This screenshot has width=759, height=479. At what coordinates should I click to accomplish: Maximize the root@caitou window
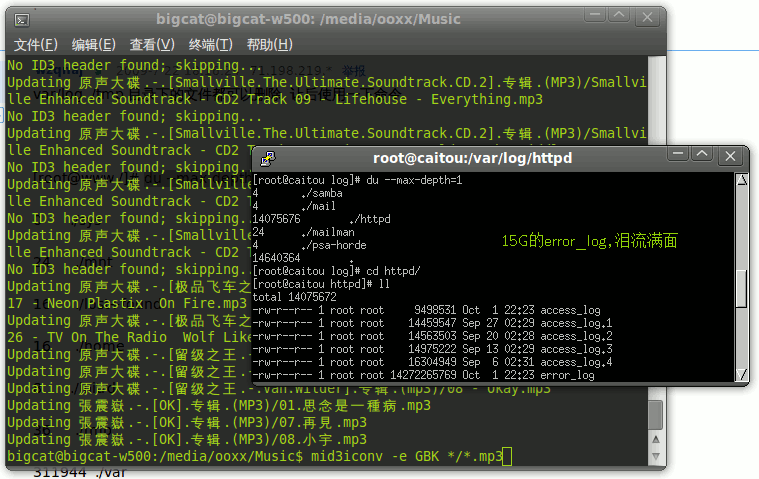pyautogui.click(x=702, y=154)
